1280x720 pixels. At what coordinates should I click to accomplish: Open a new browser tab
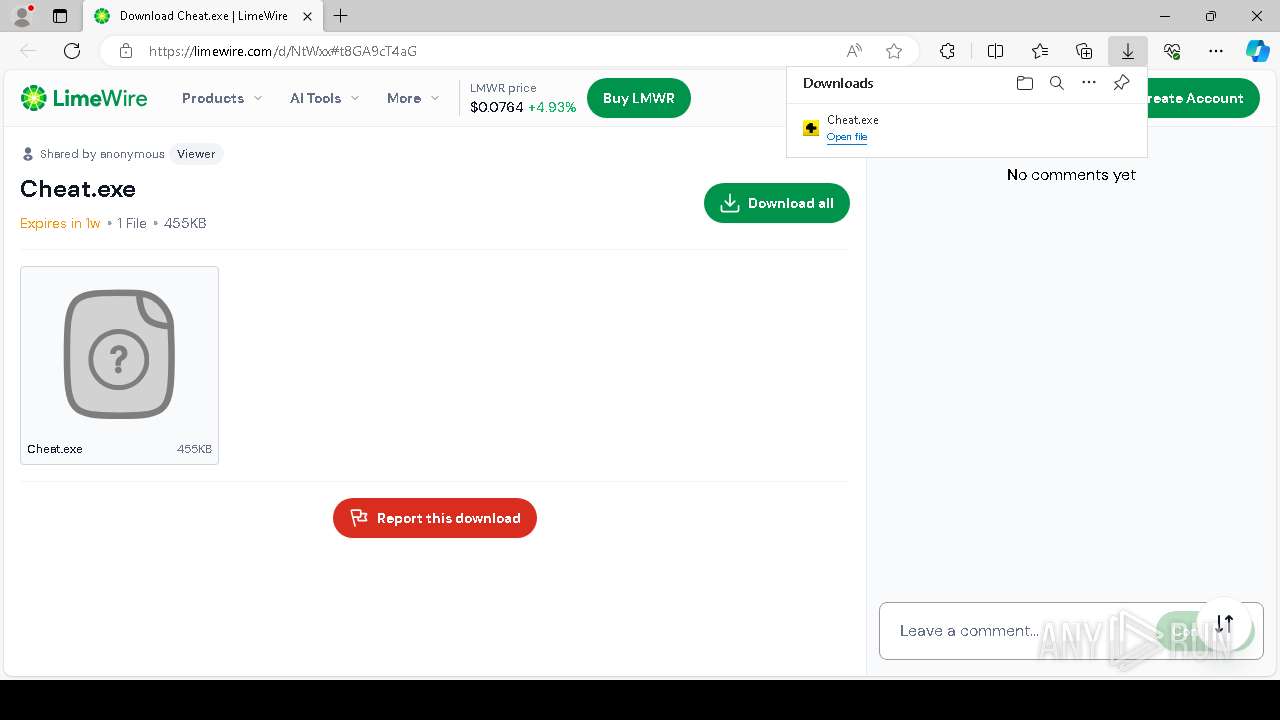(341, 16)
